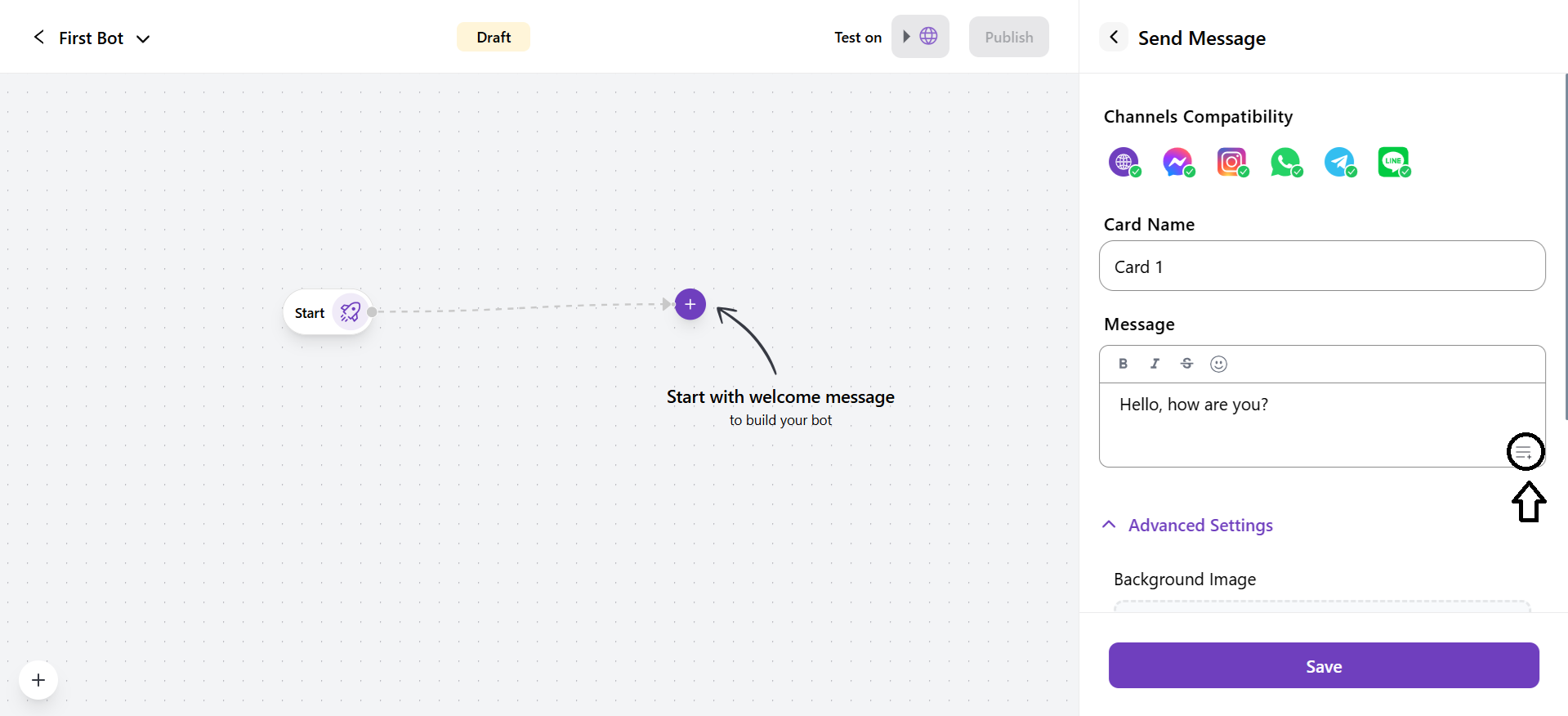Image resolution: width=1568 pixels, height=716 pixels.
Task: Click the Card Name input field
Action: pyautogui.click(x=1321, y=266)
